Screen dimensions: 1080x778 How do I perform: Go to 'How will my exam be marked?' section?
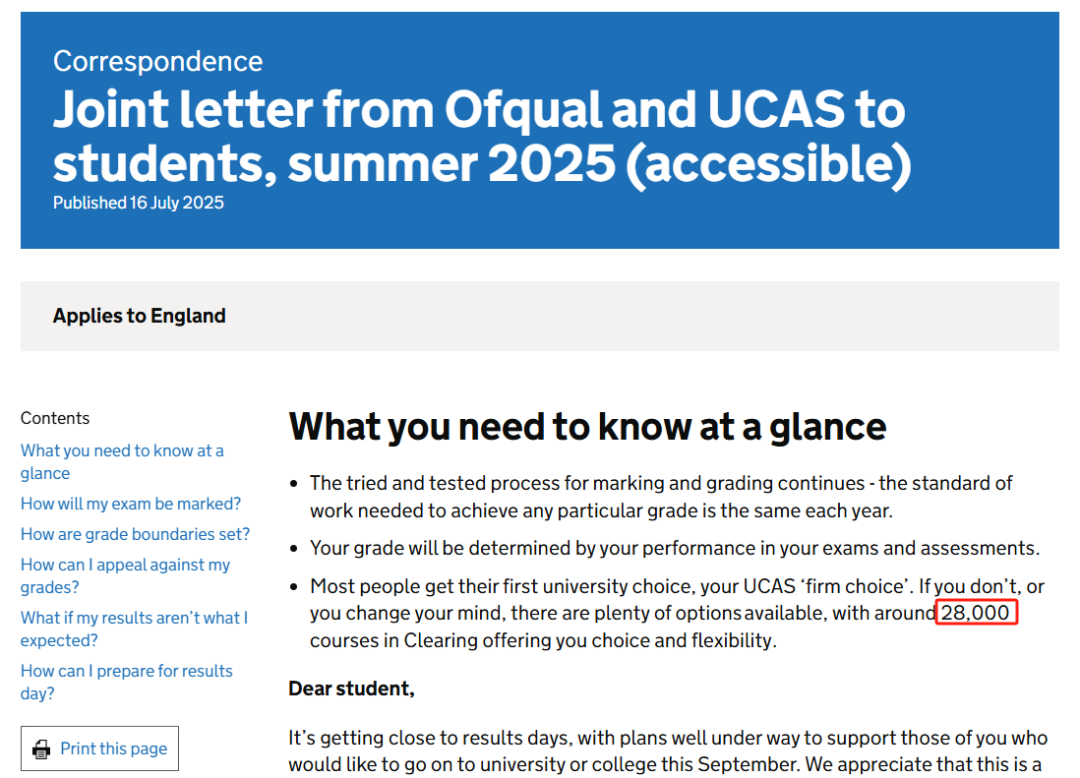point(131,504)
